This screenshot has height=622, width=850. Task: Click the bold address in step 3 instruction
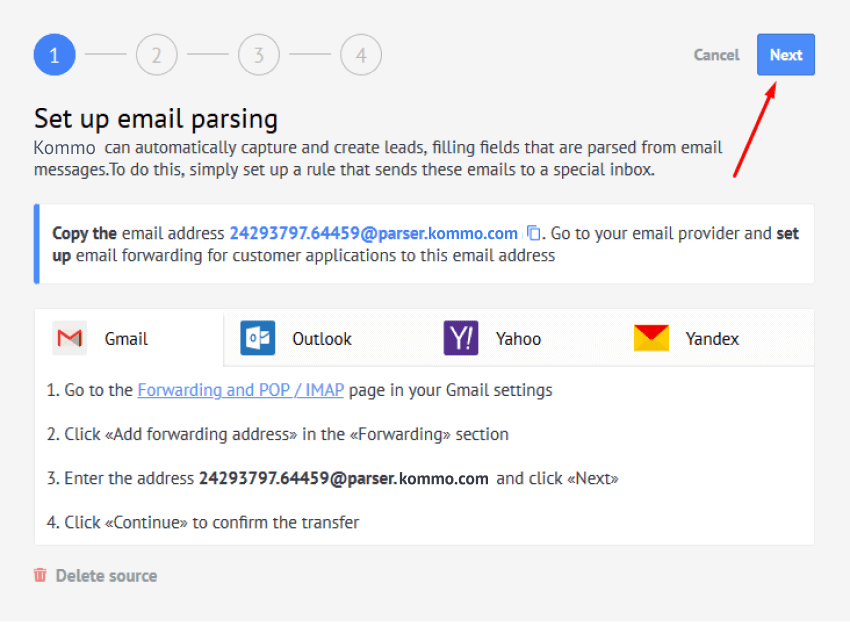(x=344, y=478)
